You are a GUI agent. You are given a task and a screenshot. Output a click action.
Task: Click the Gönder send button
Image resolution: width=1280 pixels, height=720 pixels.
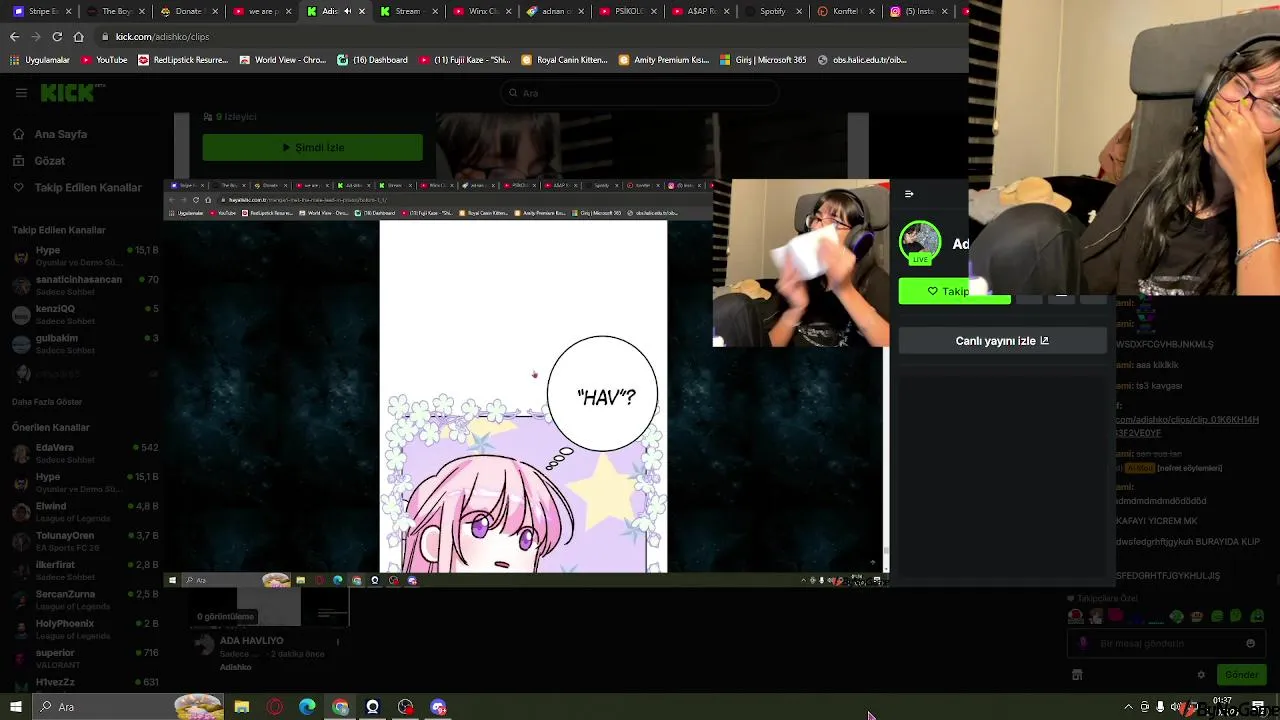tap(1241, 675)
